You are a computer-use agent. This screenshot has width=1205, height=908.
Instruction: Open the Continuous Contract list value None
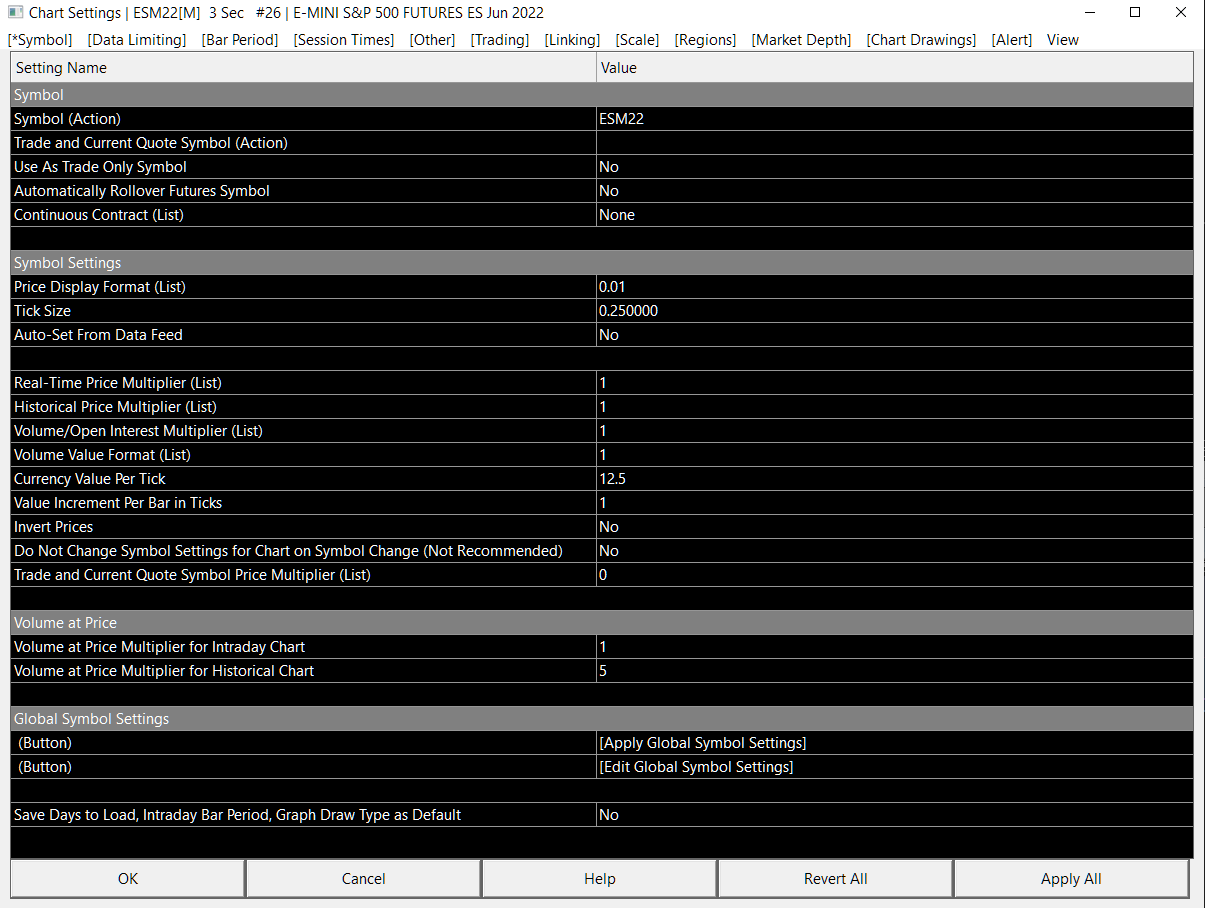pos(894,215)
